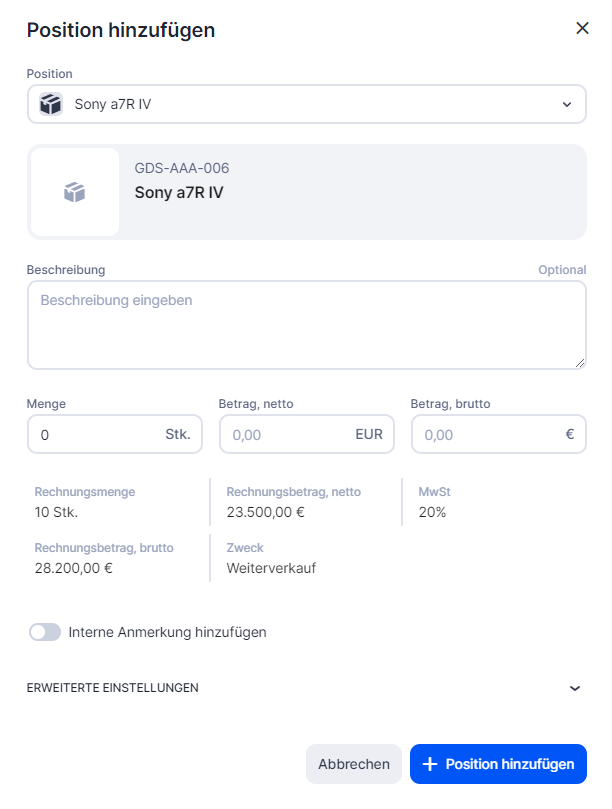
Task: Click the EUR currency suffix in netto field
Action: coord(369,435)
